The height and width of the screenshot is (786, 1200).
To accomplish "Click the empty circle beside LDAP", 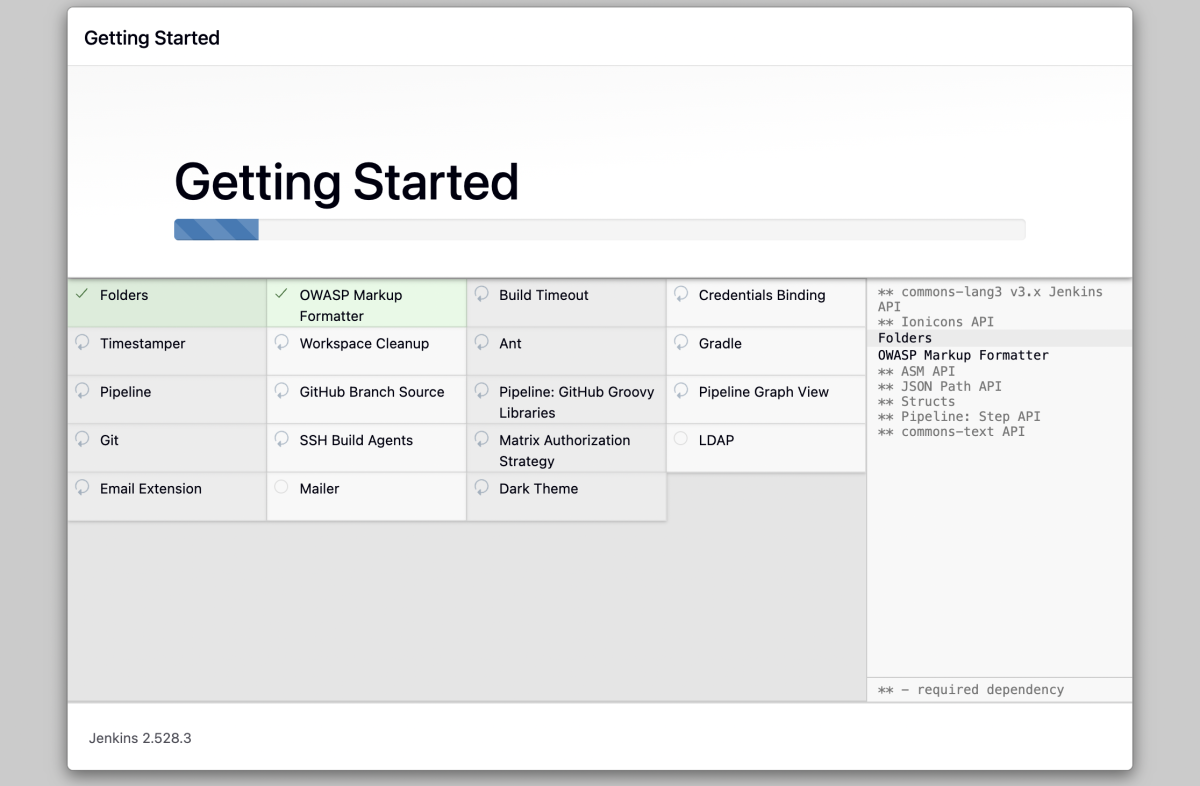I will pos(681,439).
